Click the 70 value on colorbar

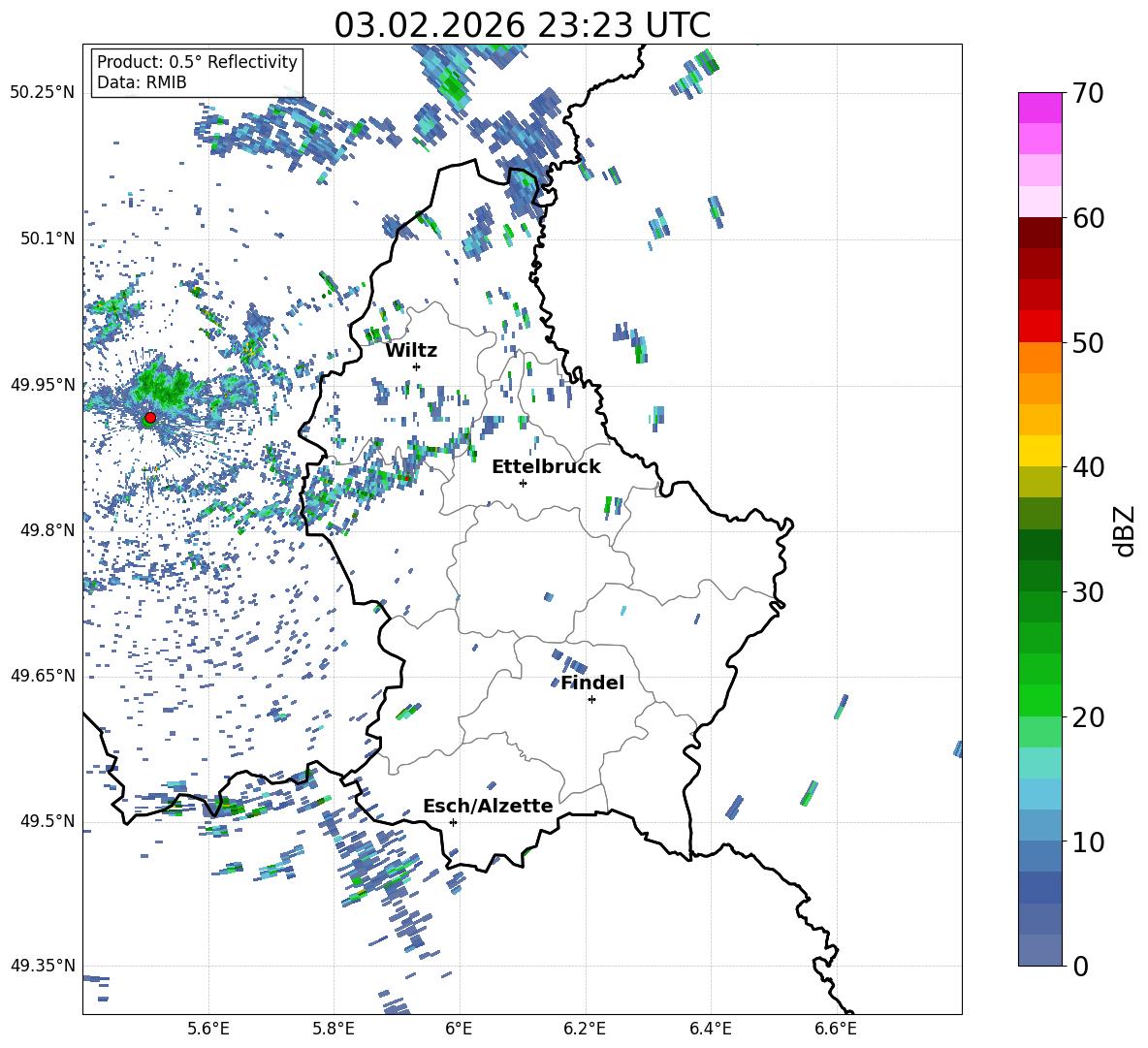(1088, 94)
